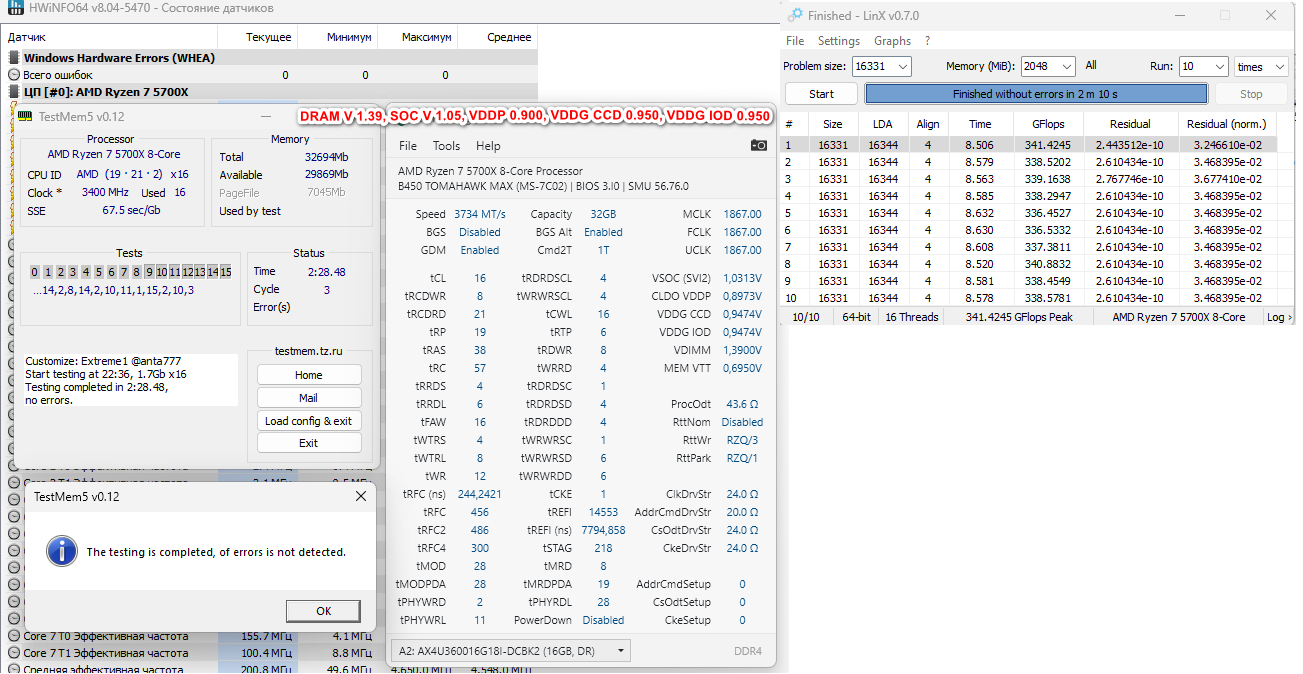Select LinX result row with time 8.632
This screenshot has height=674, width=1303.
1031,212
